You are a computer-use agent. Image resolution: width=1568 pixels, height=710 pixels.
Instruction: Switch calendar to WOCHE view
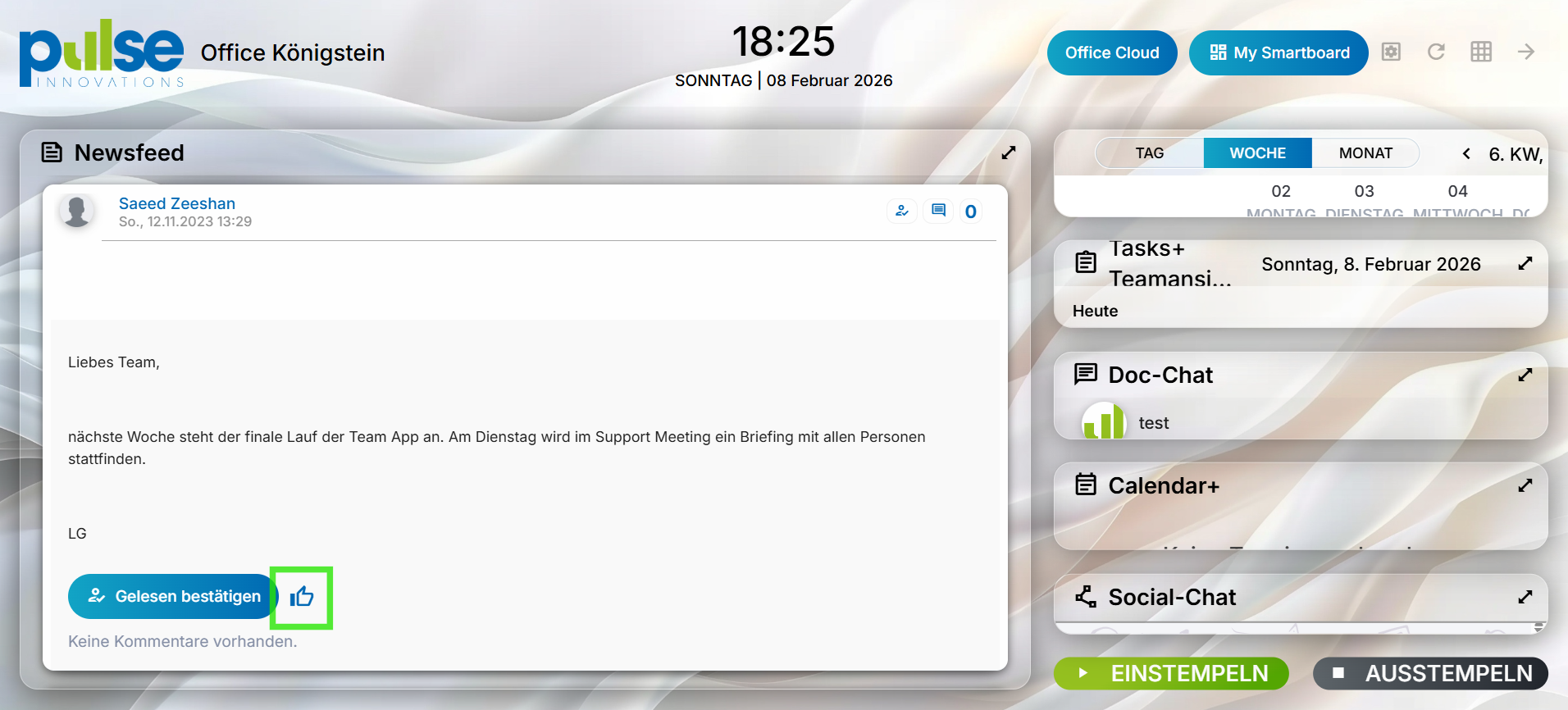pyautogui.click(x=1258, y=153)
